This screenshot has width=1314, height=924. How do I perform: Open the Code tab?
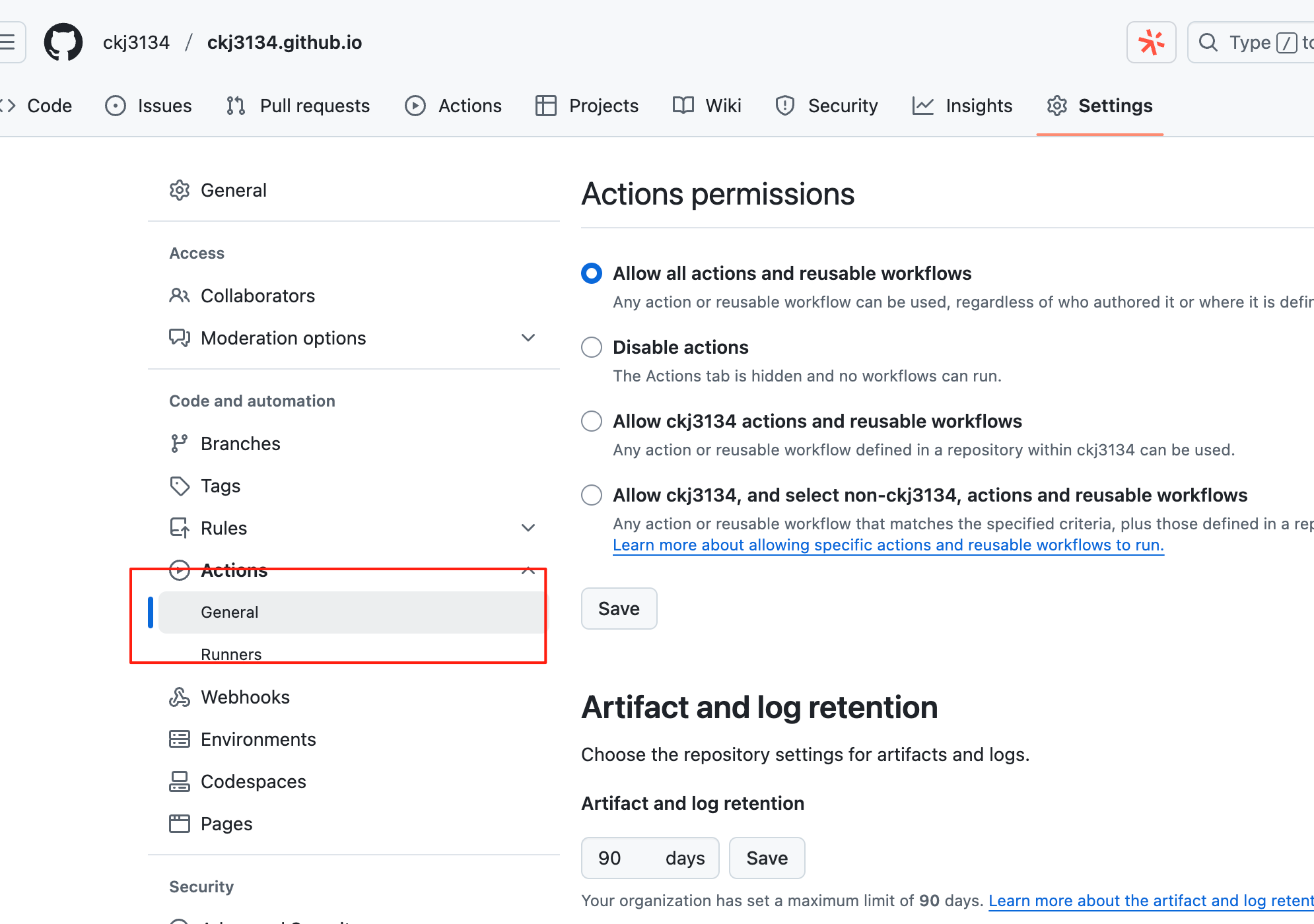click(37, 106)
